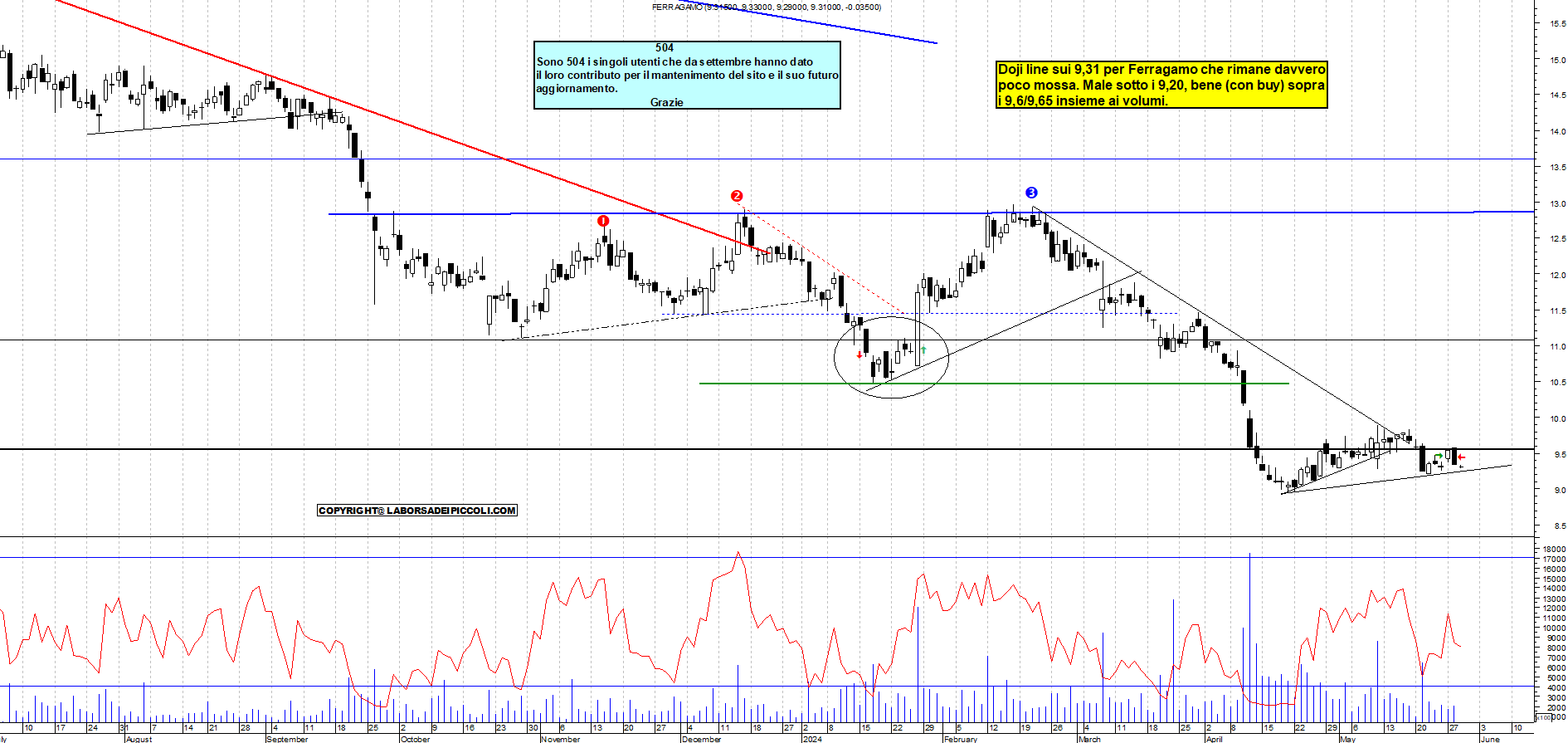Click 'Sono 504 i singoli utenti' text line

pos(674,61)
